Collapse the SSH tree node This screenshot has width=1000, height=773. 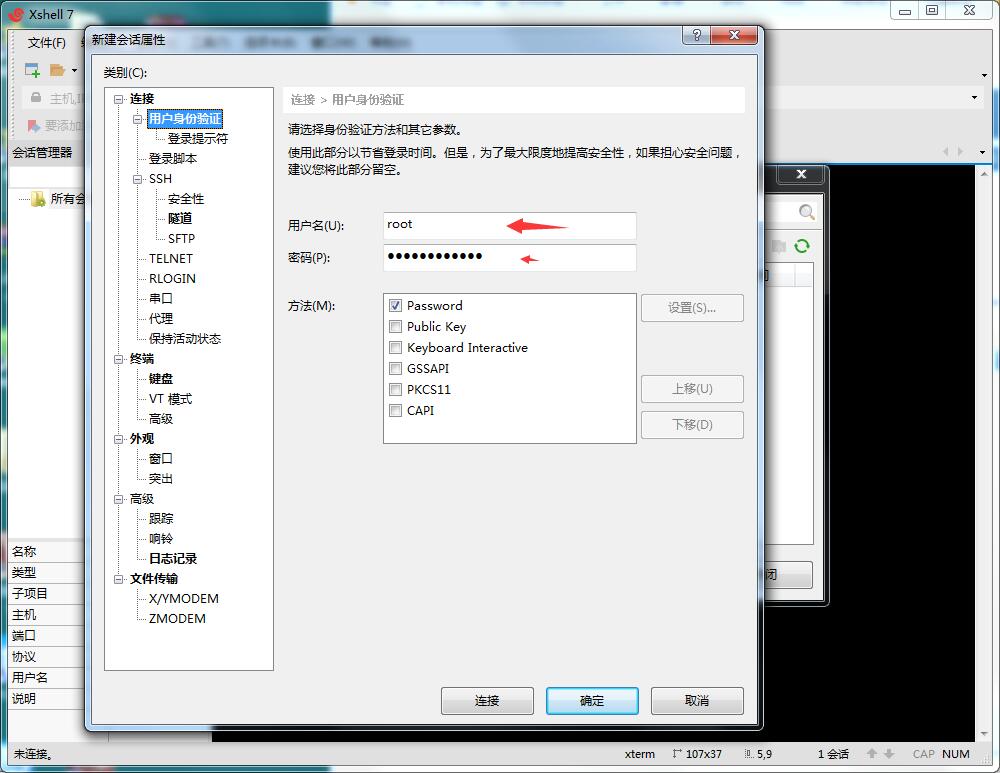[x=138, y=179]
